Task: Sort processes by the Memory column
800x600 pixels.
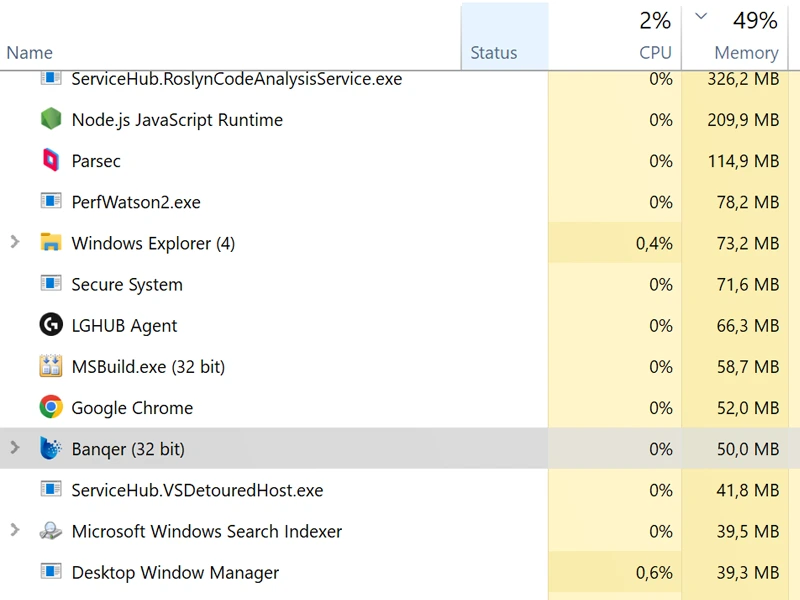Action: coord(746,53)
